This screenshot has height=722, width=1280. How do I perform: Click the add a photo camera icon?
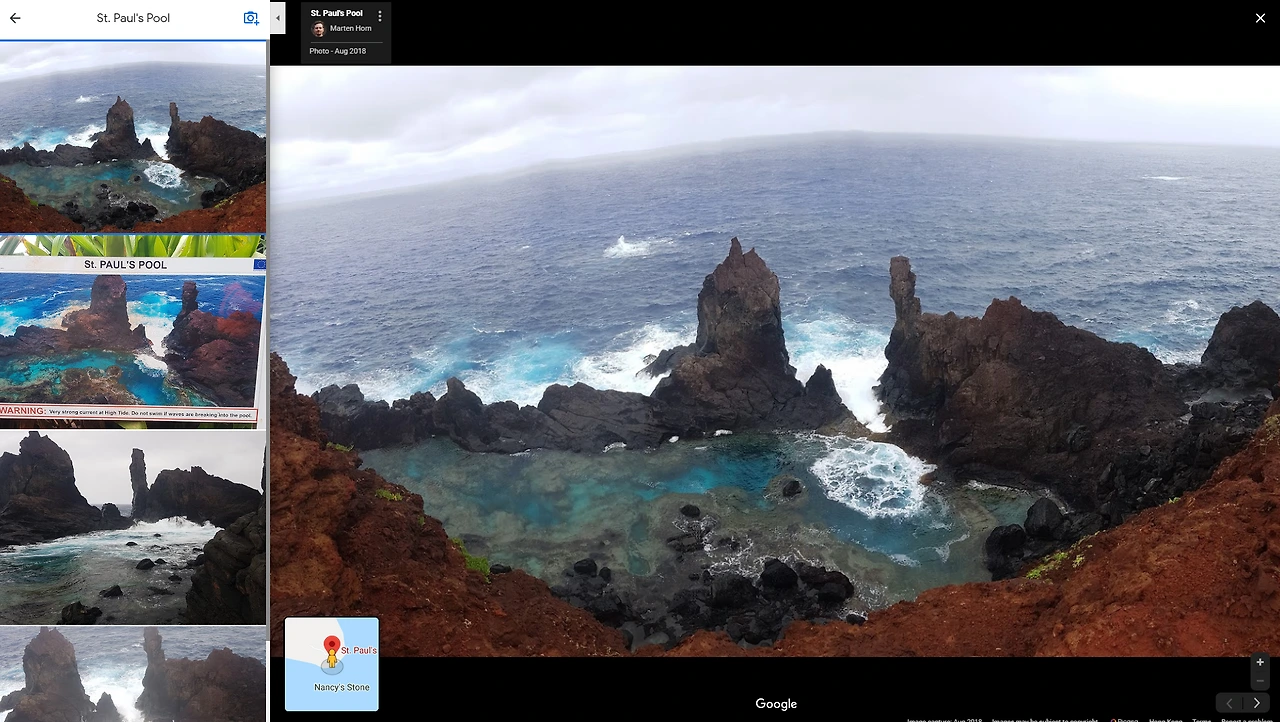point(251,18)
